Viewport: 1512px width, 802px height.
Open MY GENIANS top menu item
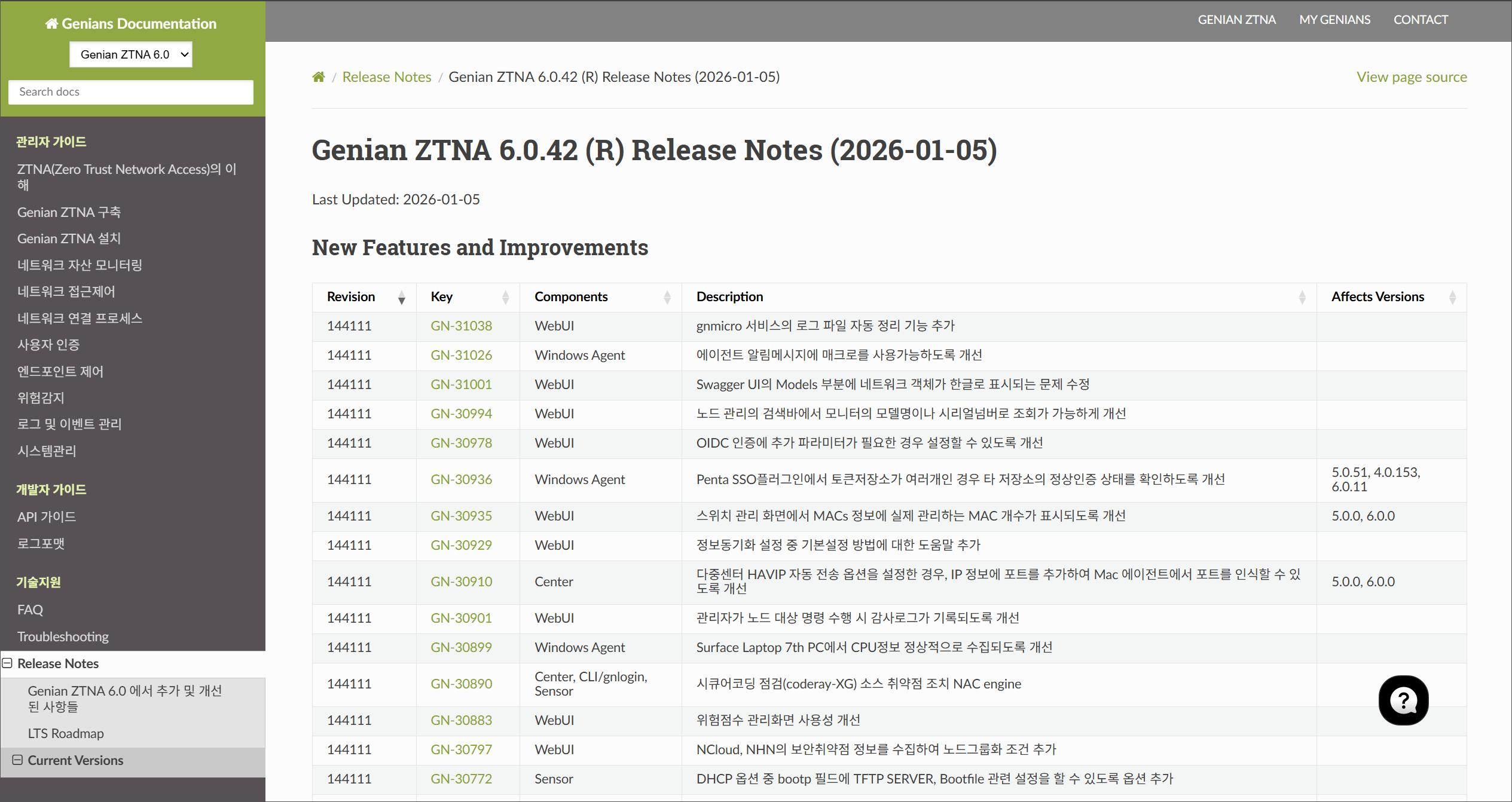click(x=1334, y=20)
